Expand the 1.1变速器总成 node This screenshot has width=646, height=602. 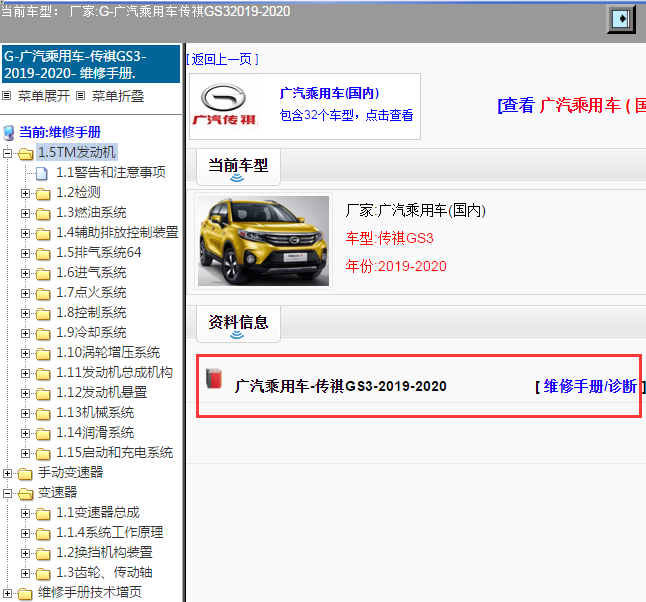tap(25, 513)
